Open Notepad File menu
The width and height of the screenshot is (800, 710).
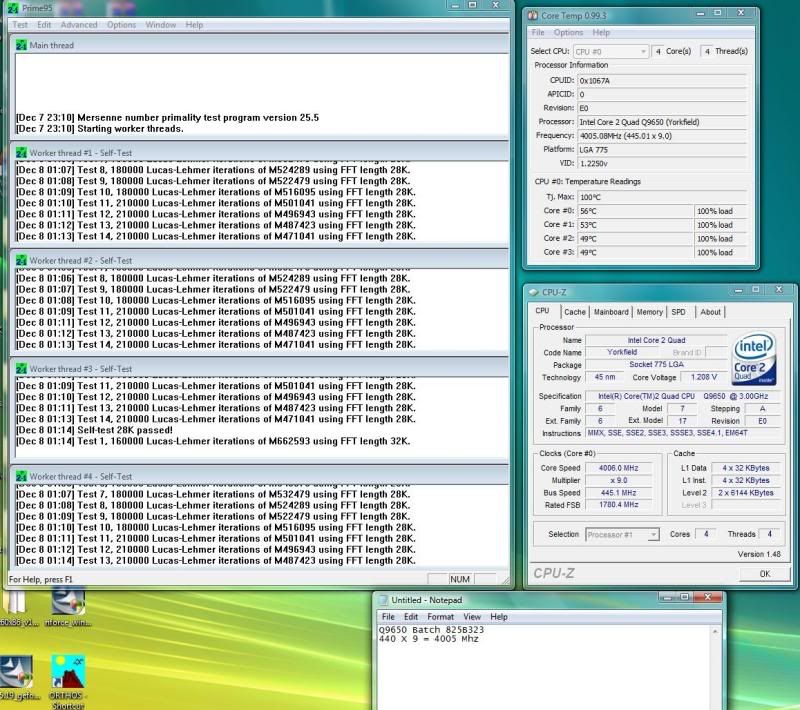[388, 617]
